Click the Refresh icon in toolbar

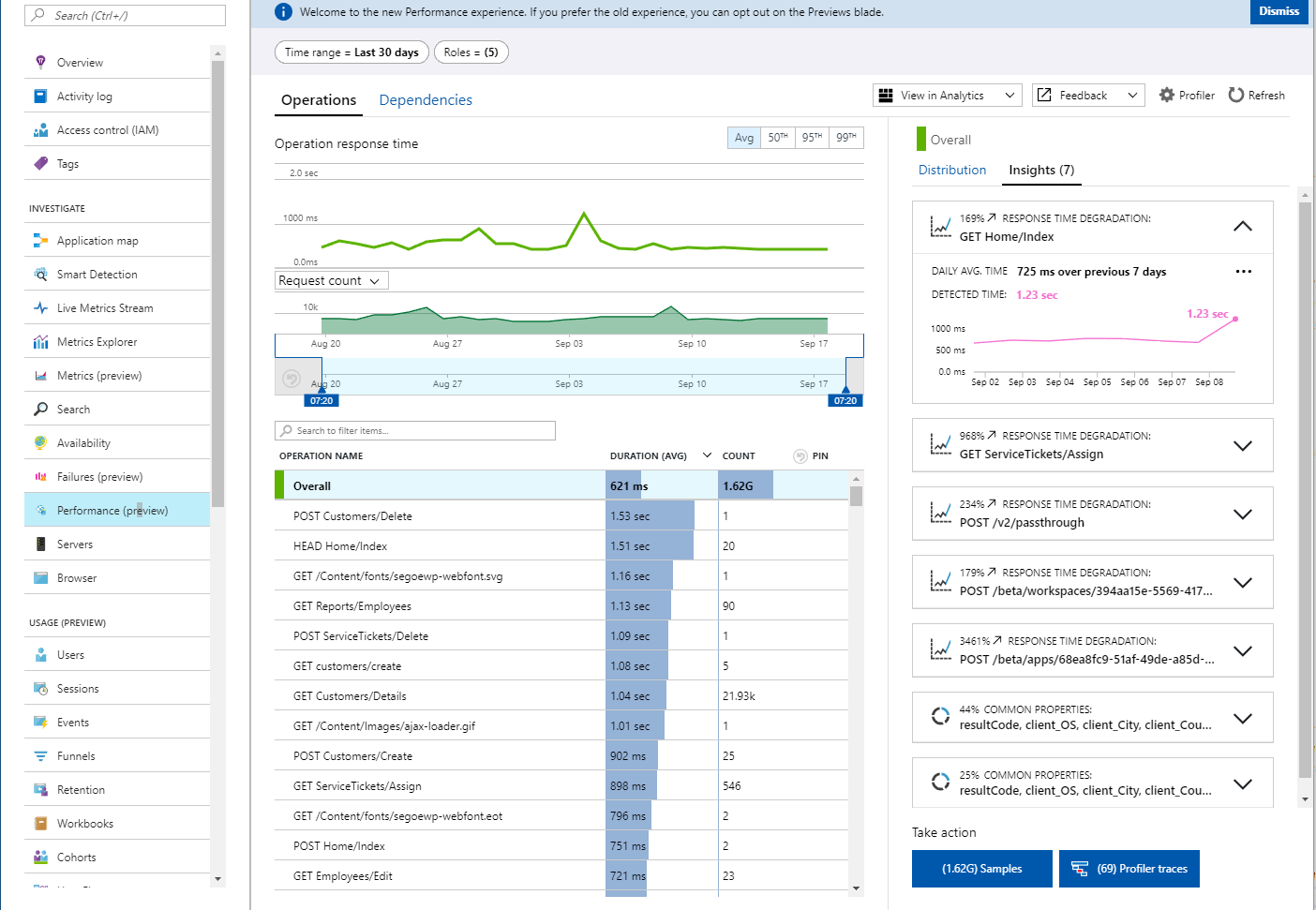[1236, 95]
